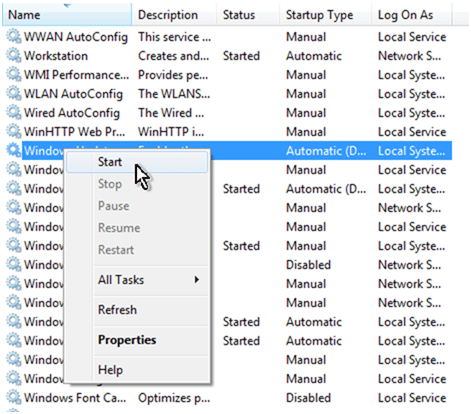Click the WMI Performance Adapter gear icon

tap(14, 74)
